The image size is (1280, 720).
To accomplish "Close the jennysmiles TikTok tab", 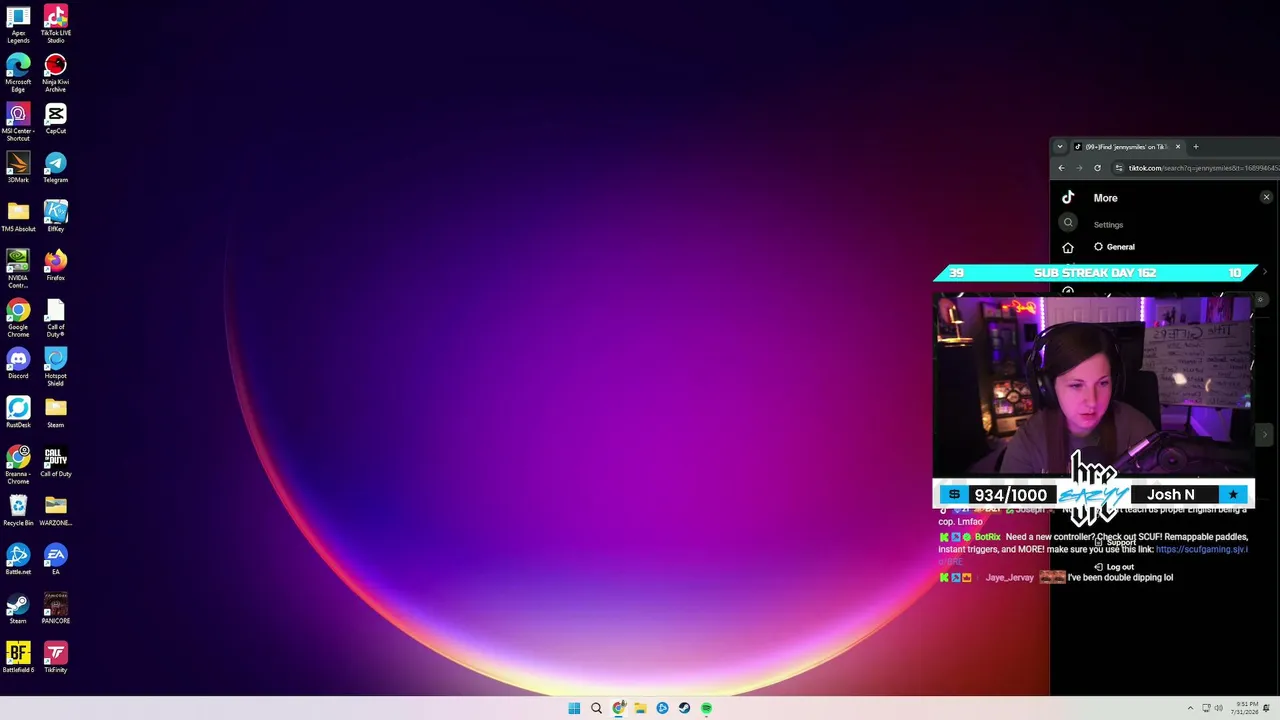I will pyautogui.click(x=1177, y=147).
